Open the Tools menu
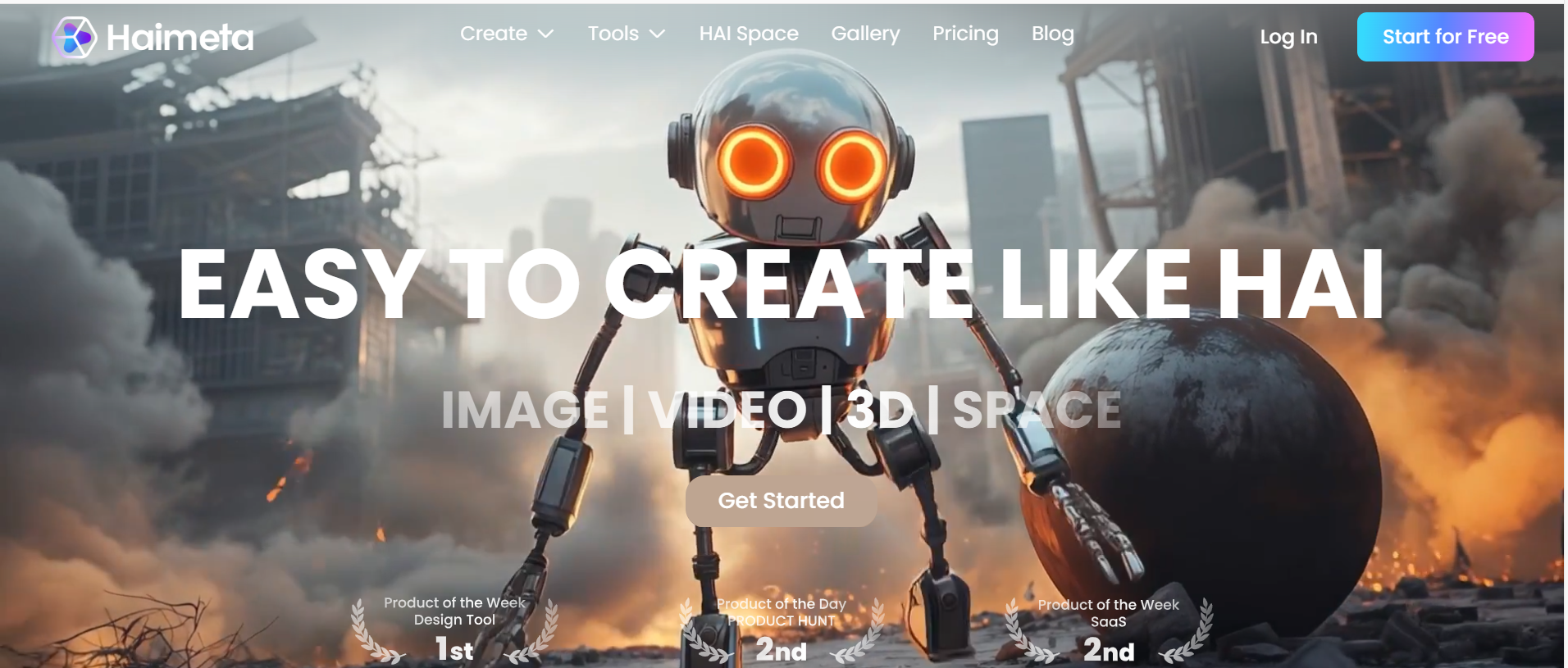The width and height of the screenshot is (1568, 668). point(613,34)
